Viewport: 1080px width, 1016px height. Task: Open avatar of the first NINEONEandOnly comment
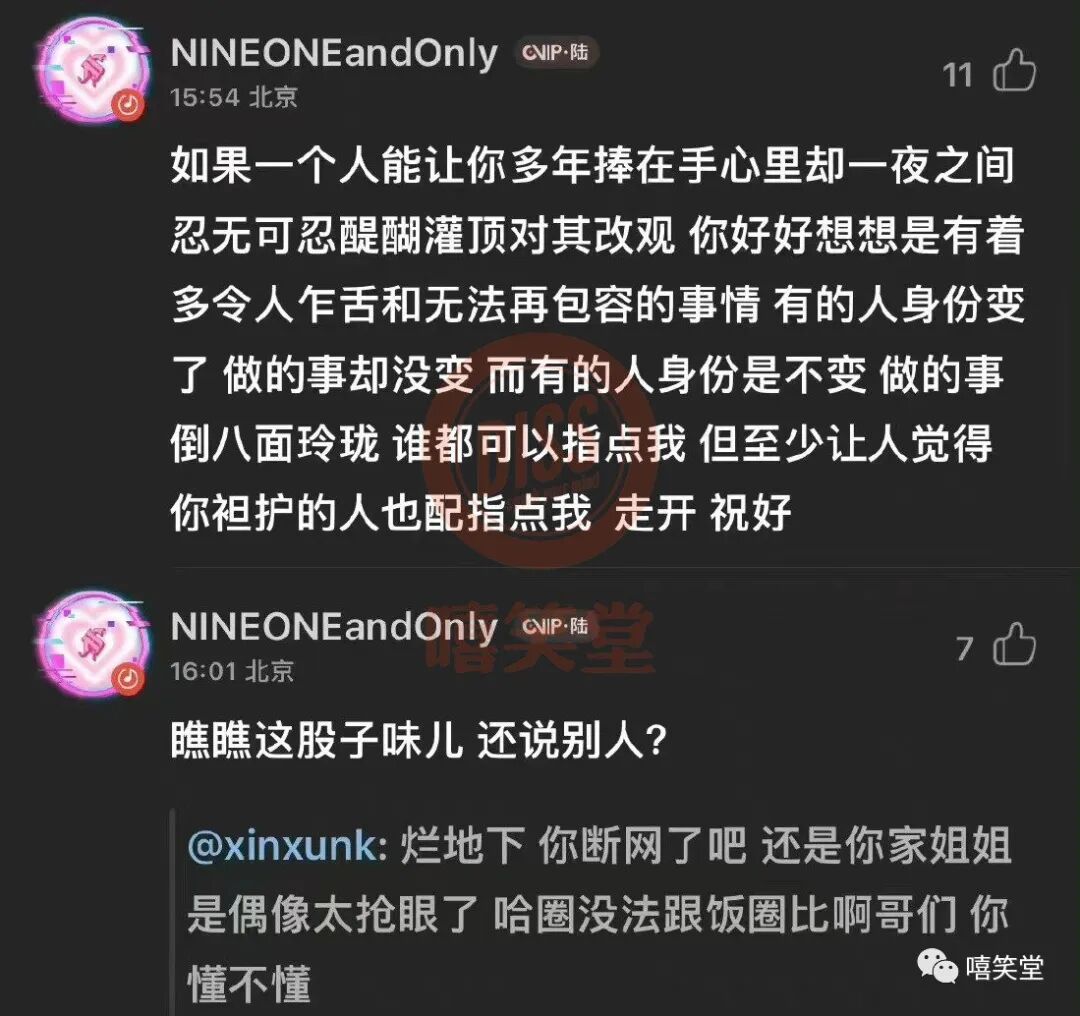(x=91, y=72)
